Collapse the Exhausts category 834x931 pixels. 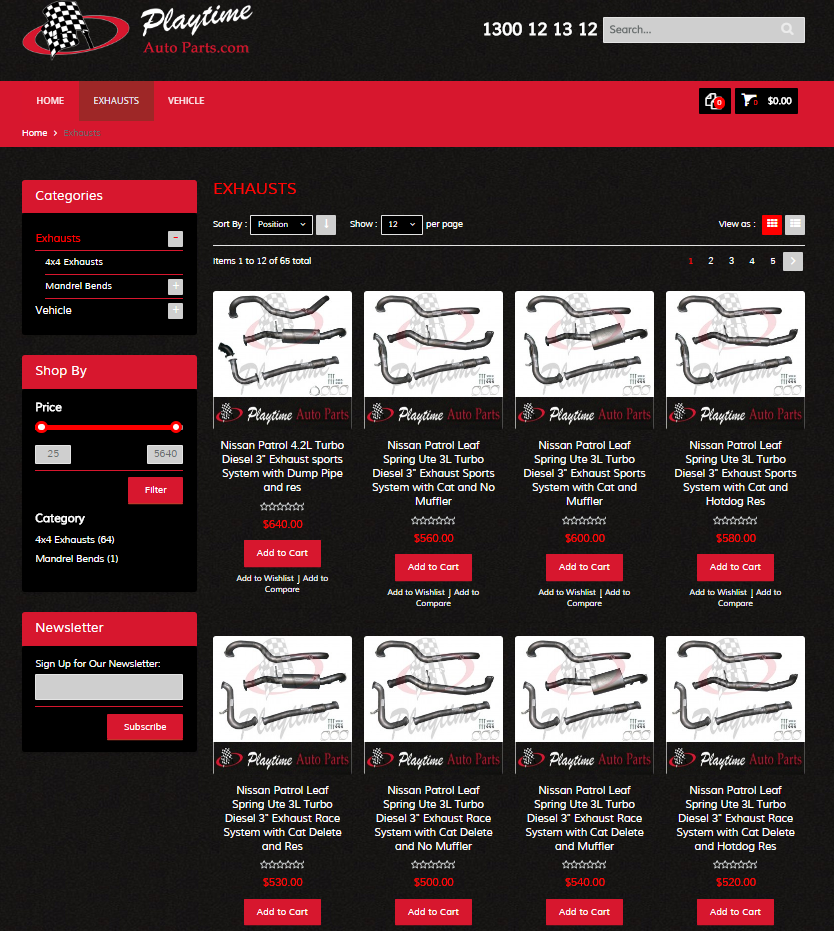(x=175, y=239)
